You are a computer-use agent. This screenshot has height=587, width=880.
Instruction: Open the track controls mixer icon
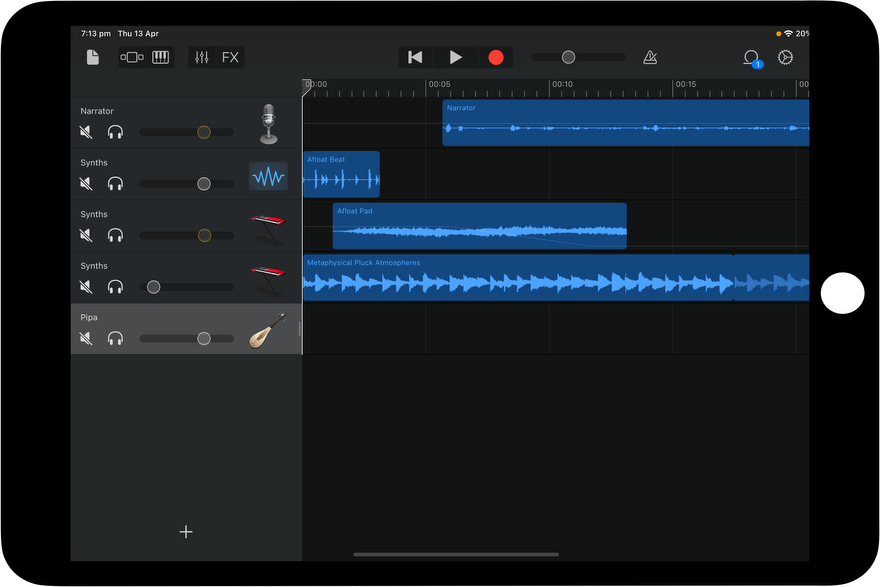(x=202, y=57)
